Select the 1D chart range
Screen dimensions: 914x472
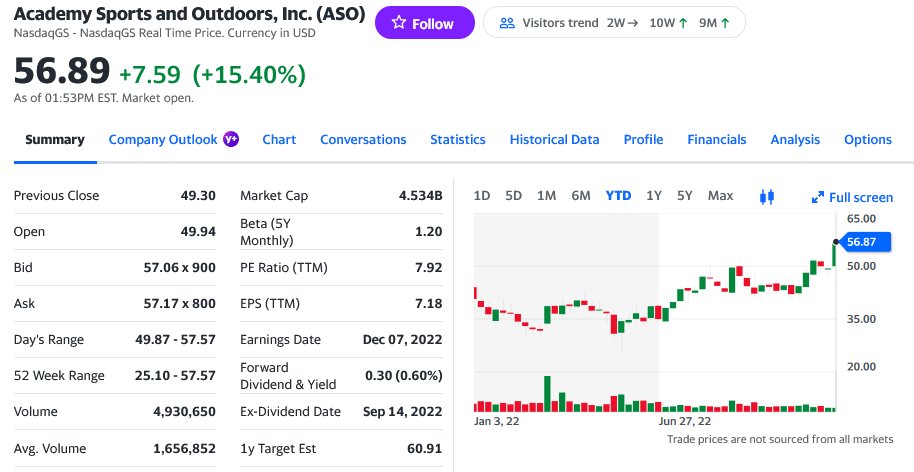pos(482,196)
